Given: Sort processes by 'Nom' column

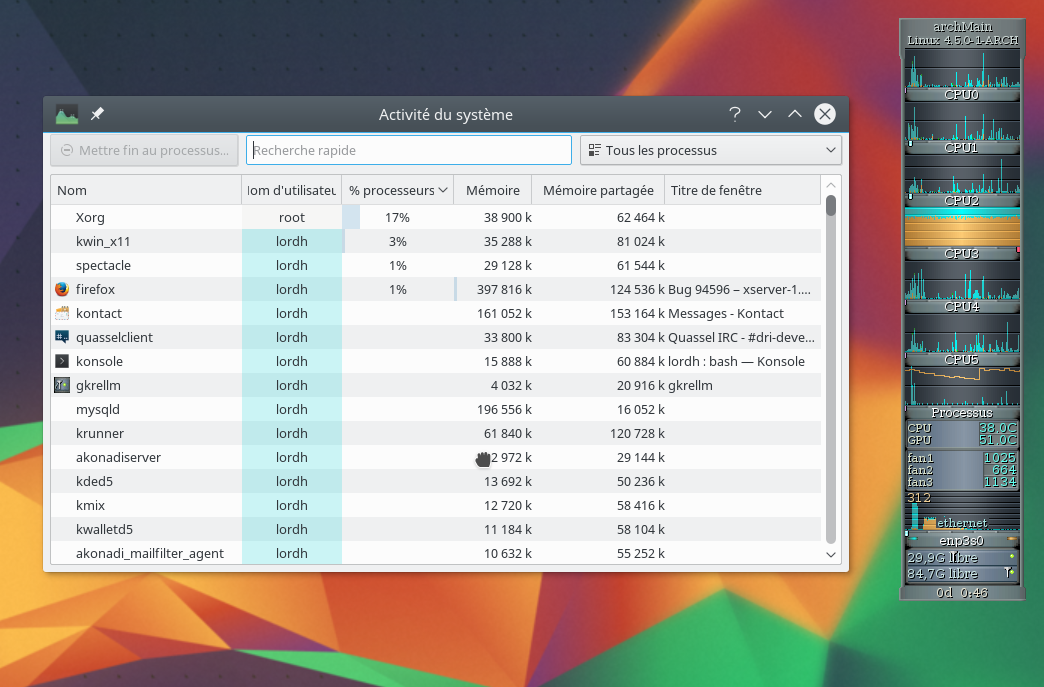Looking at the screenshot, I should [x=145, y=190].
